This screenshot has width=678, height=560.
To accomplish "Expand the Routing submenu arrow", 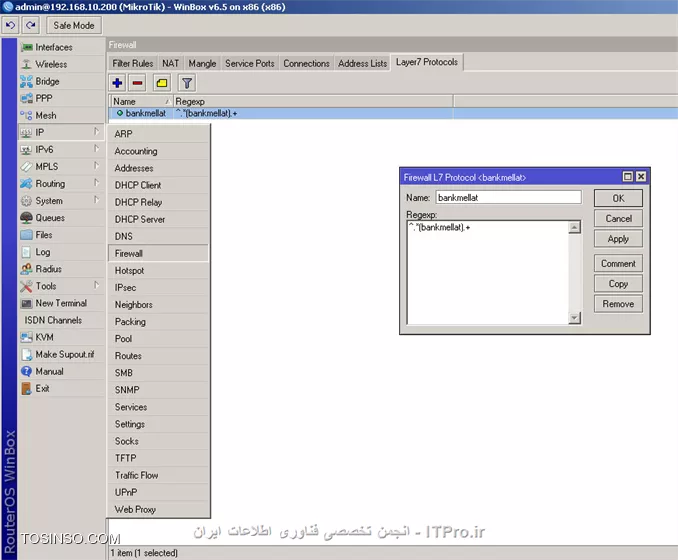I will click(96, 183).
